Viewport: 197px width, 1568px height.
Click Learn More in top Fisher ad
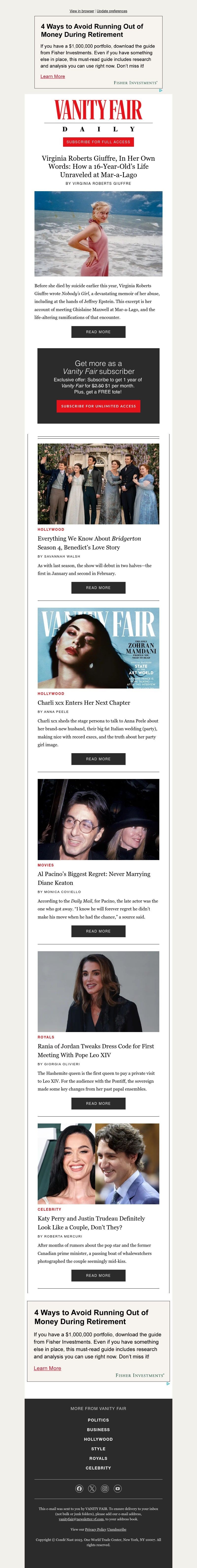(52, 76)
